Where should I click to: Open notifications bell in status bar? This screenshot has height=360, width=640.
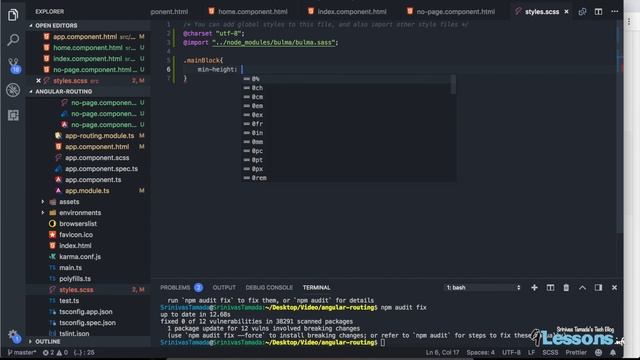click(613, 352)
